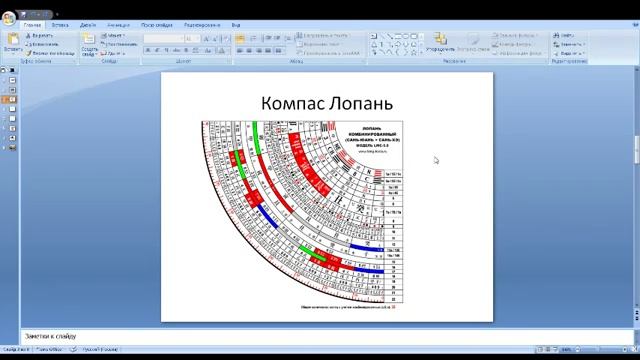Click the zoom out minus button
The image size is (640, 360).
(x=577, y=349)
